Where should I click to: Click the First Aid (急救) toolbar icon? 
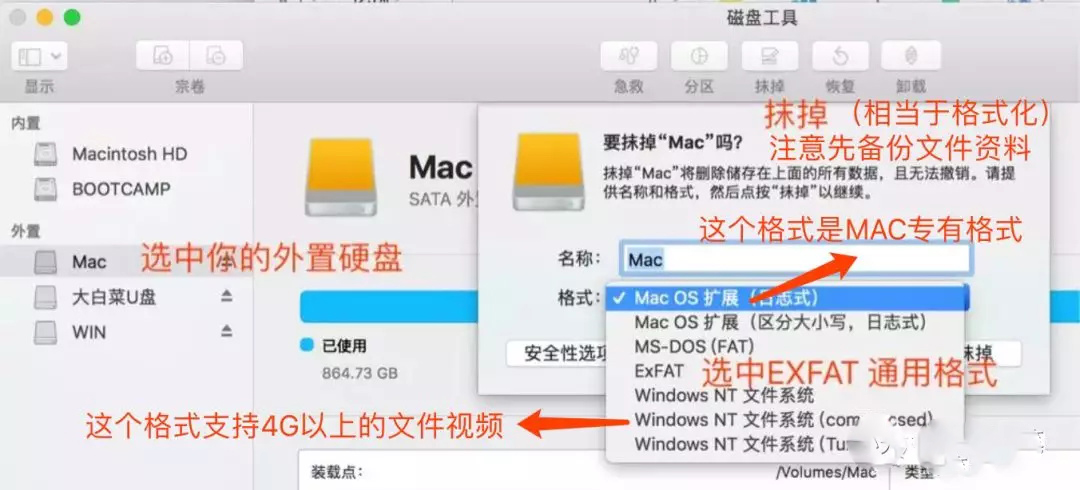coord(628,56)
